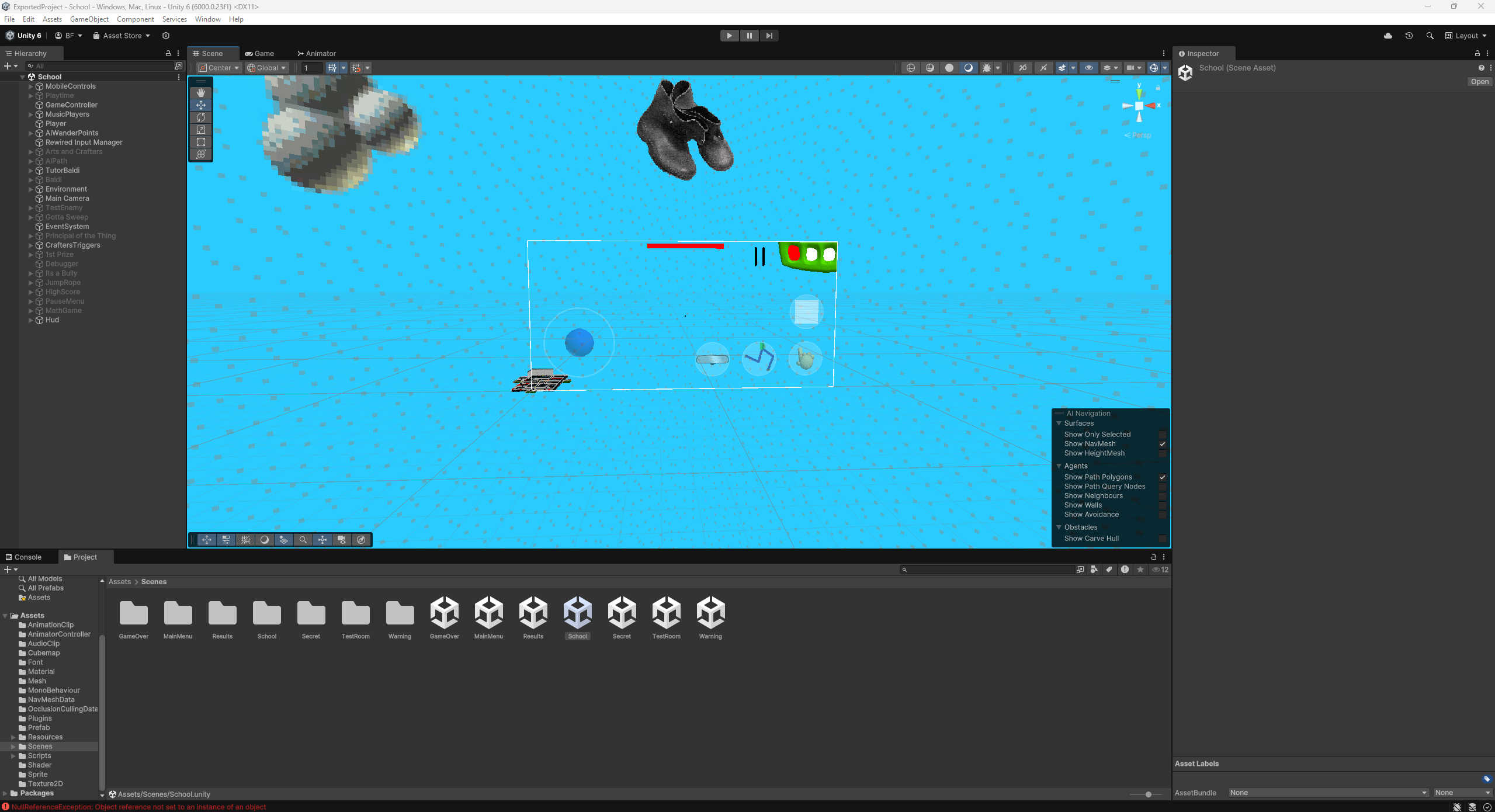
Task: Open the GameObject menu
Action: pos(89,19)
